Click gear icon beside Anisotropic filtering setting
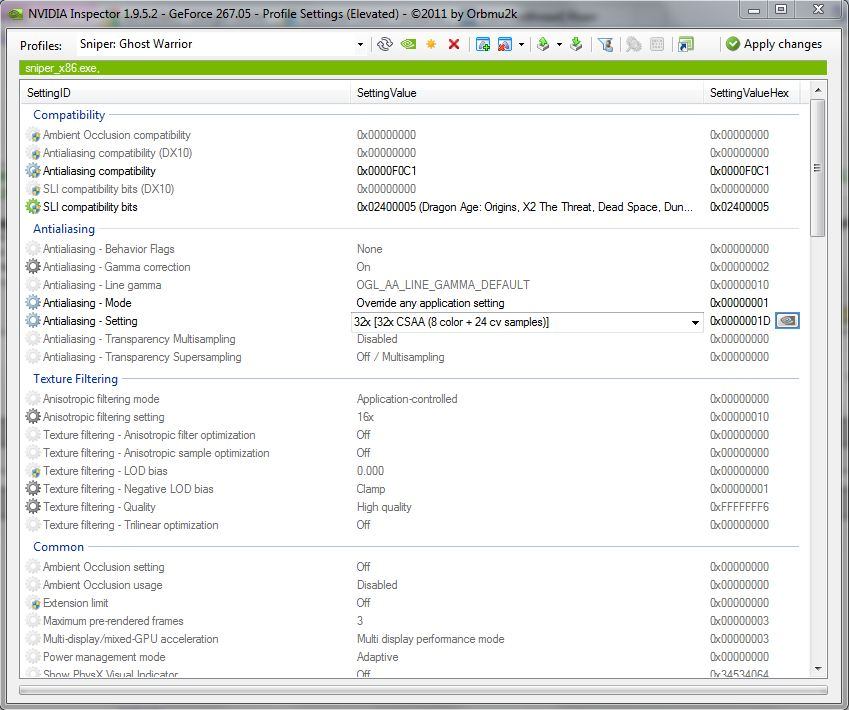This screenshot has width=849, height=710. [x=33, y=416]
